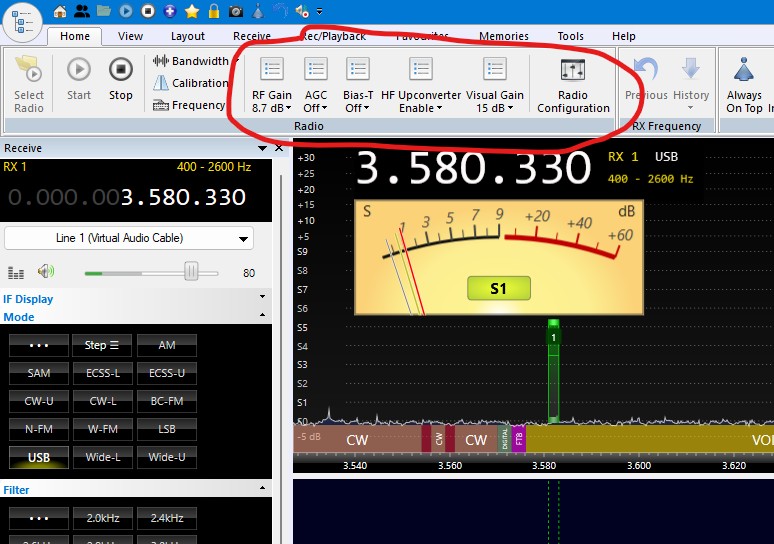This screenshot has width=774, height=544.
Task: Open the AGC Off dropdown
Action: pyautogui.click(x=315, y=84)
